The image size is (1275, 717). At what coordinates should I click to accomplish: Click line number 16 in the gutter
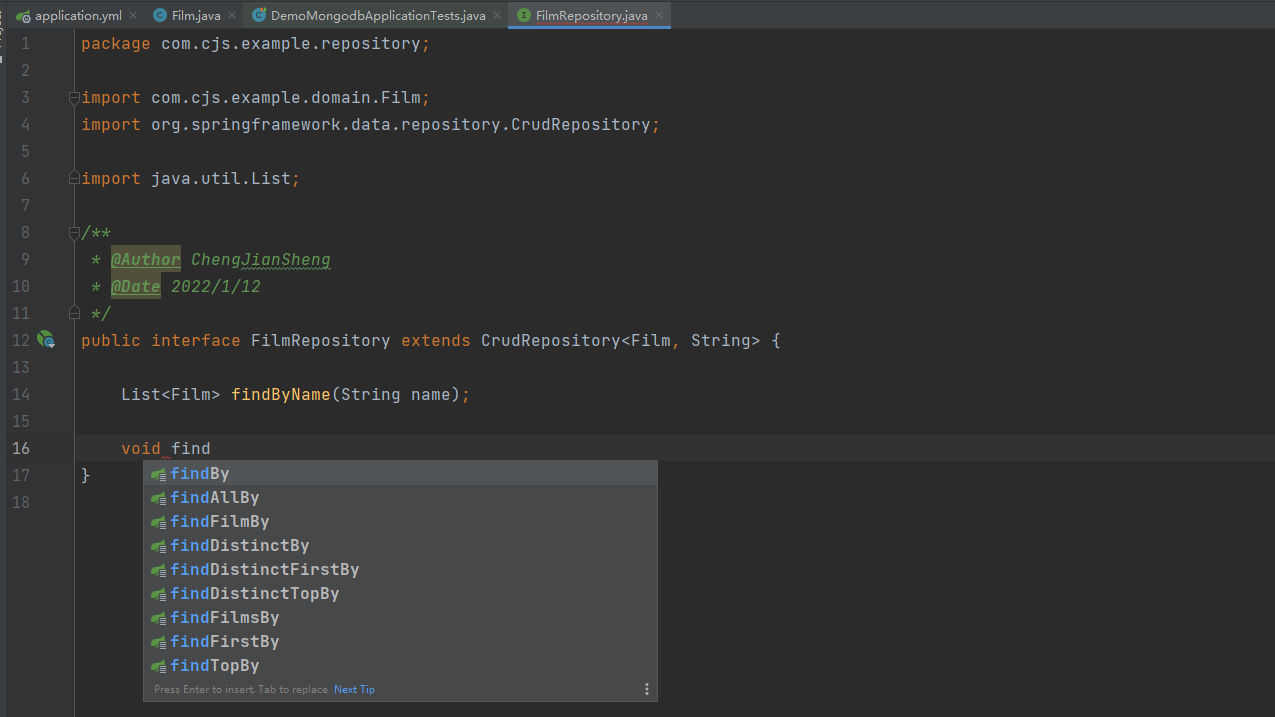pos(21,448)
